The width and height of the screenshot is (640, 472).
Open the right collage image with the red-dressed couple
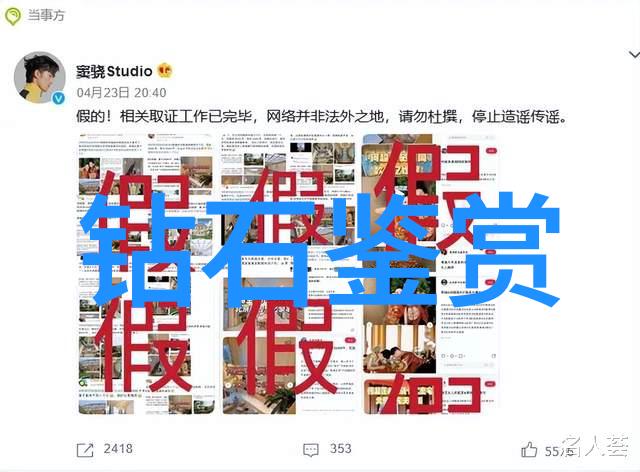(x=430, y=274)
